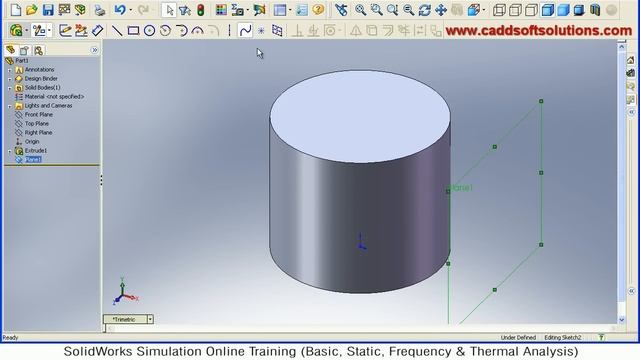Image resolution: width=640 pixels, height=360 pixels.
Task: Toggle Shadows in Shaded Mode
Action: point(579,10)
